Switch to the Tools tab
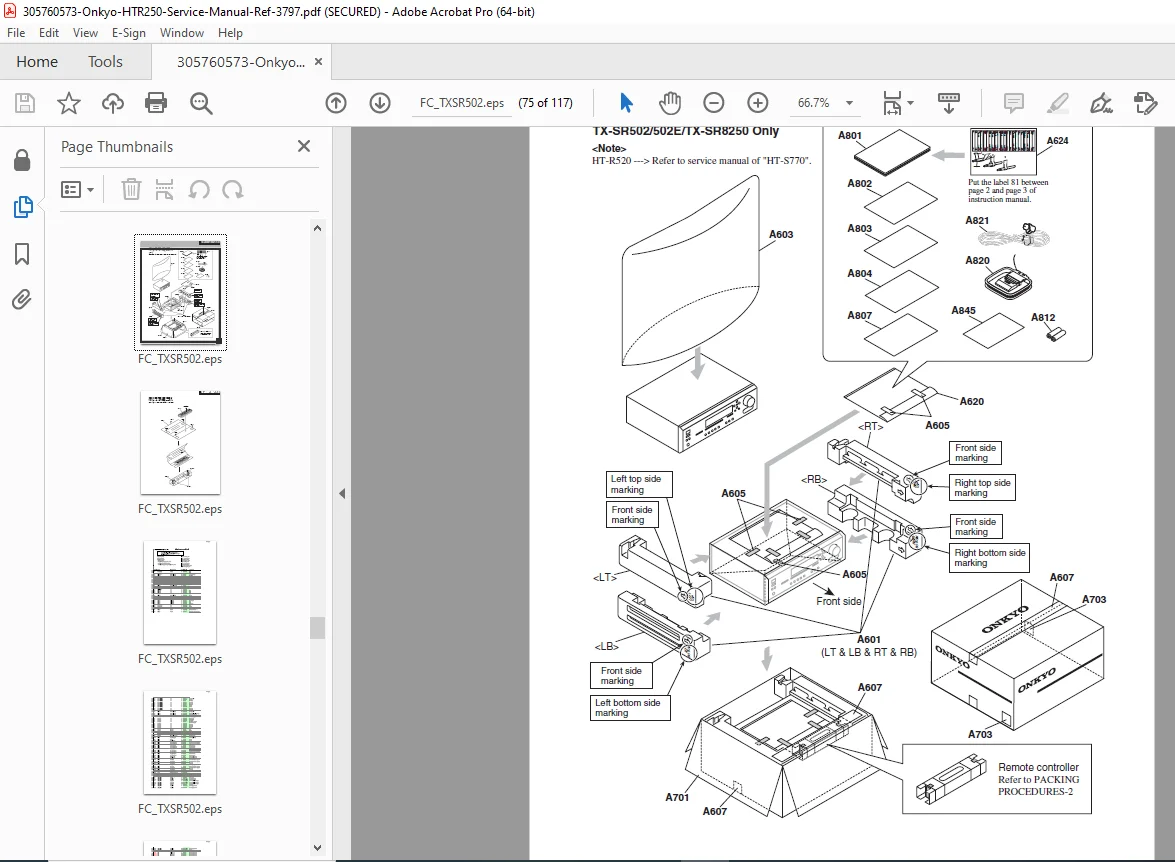The height and width of the screenshot is (862, 1175). (105, 61)
